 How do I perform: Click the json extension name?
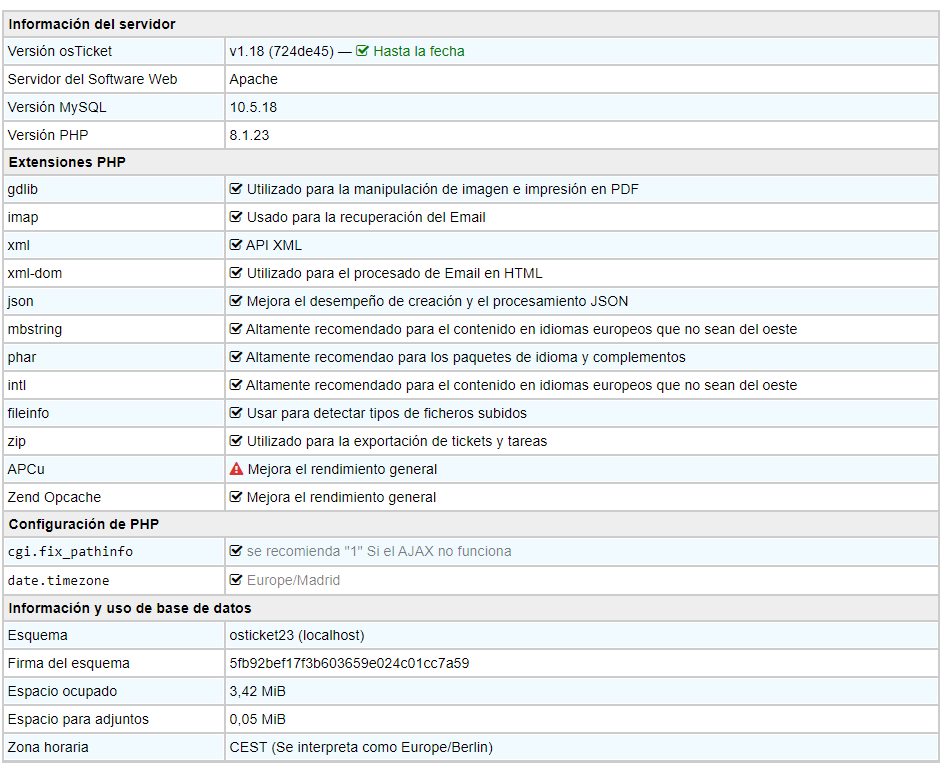(21, 301)
